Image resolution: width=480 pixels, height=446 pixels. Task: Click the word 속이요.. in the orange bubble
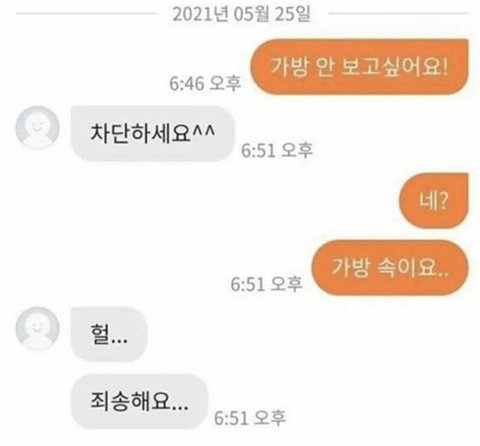(413, 268)
